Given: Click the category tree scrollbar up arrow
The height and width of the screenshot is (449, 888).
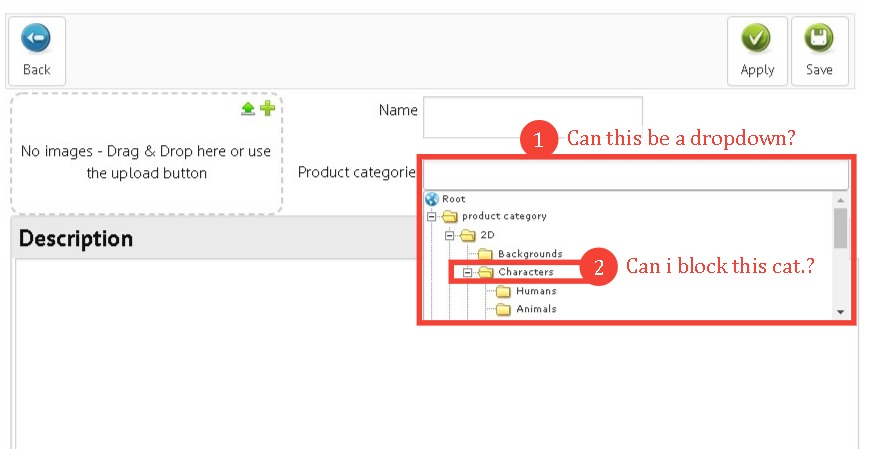Looking at the screenshot, I should coord(840,200).
